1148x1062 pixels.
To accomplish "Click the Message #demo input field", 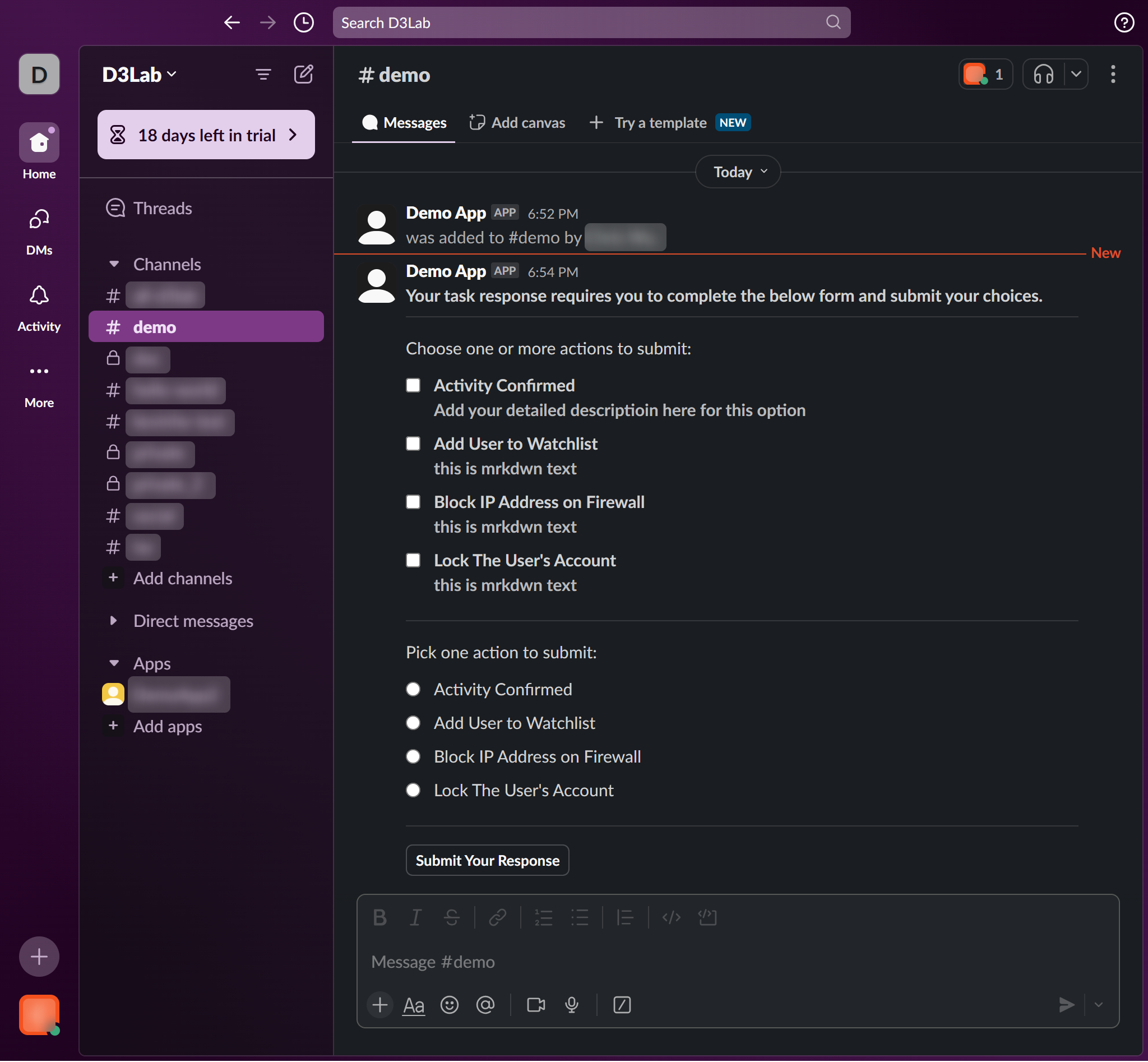I will (689, 962).
